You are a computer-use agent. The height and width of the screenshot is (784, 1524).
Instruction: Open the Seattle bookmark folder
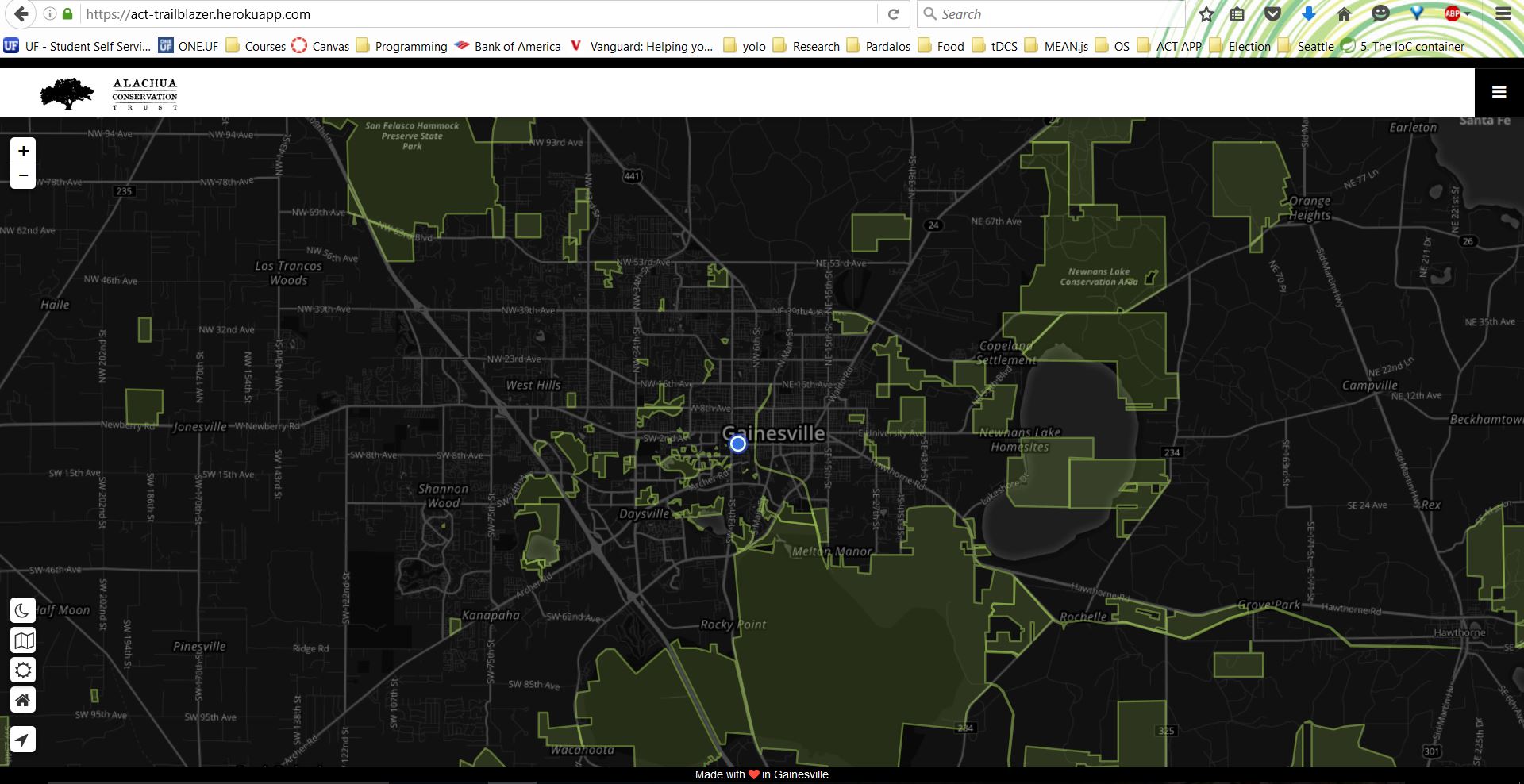1306,46
